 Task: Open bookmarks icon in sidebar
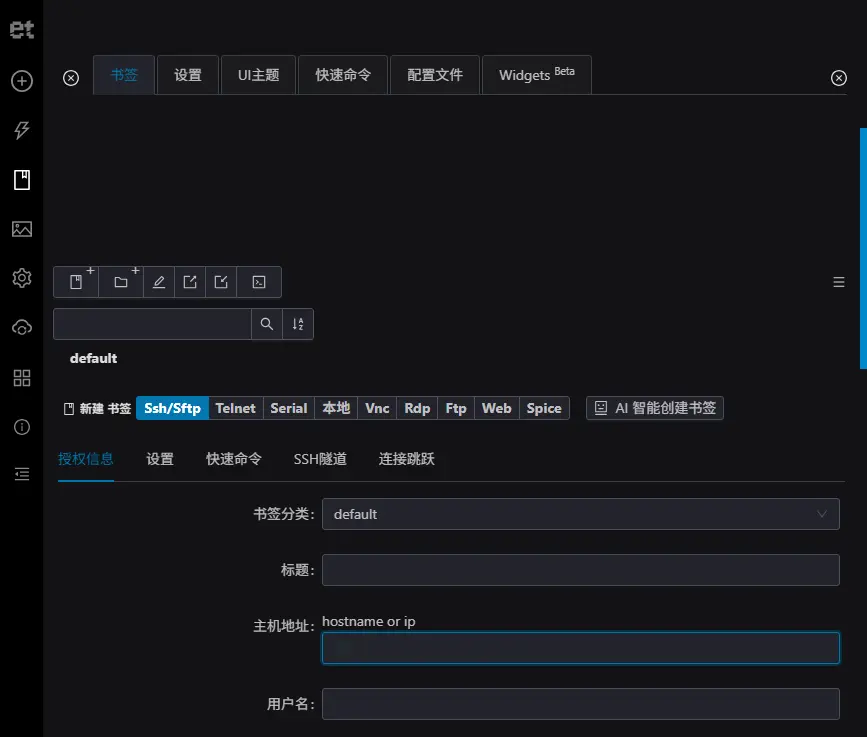pos(22,180)
